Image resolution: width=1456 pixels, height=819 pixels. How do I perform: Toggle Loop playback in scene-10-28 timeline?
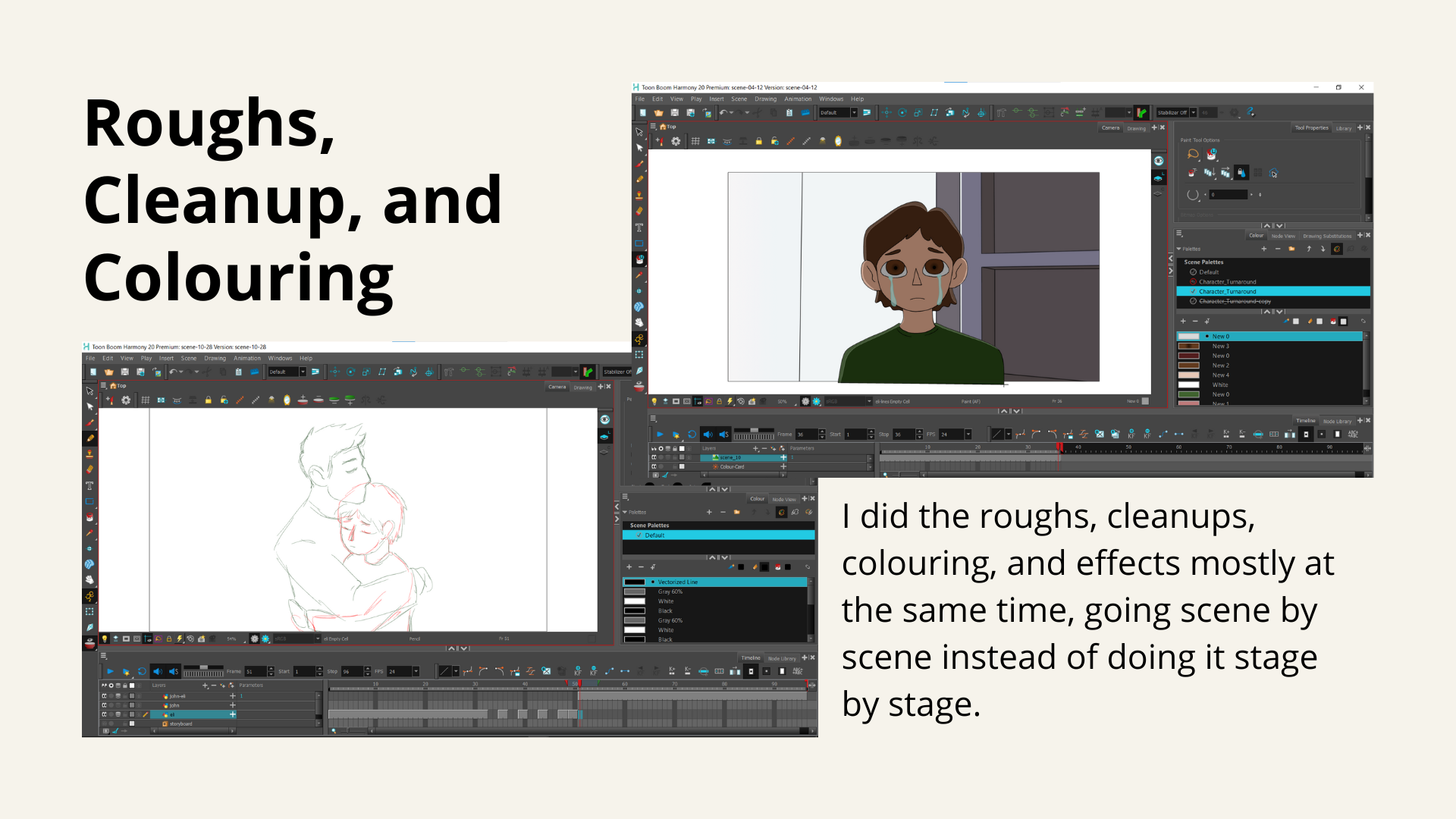tap(142, 671)
